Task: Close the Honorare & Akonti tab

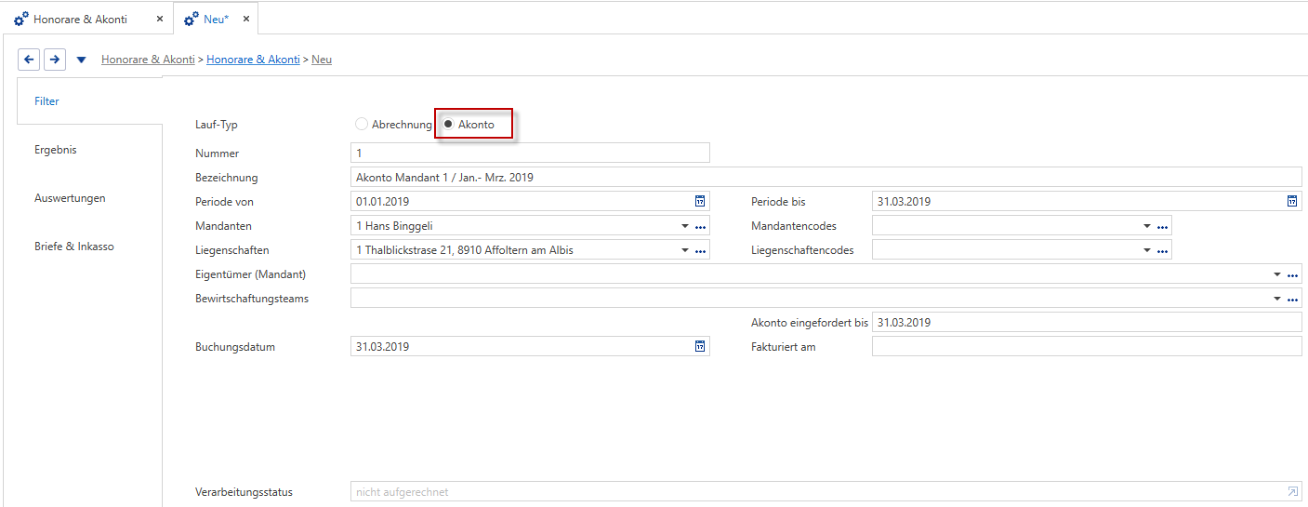Action: [x=159, y=19]
